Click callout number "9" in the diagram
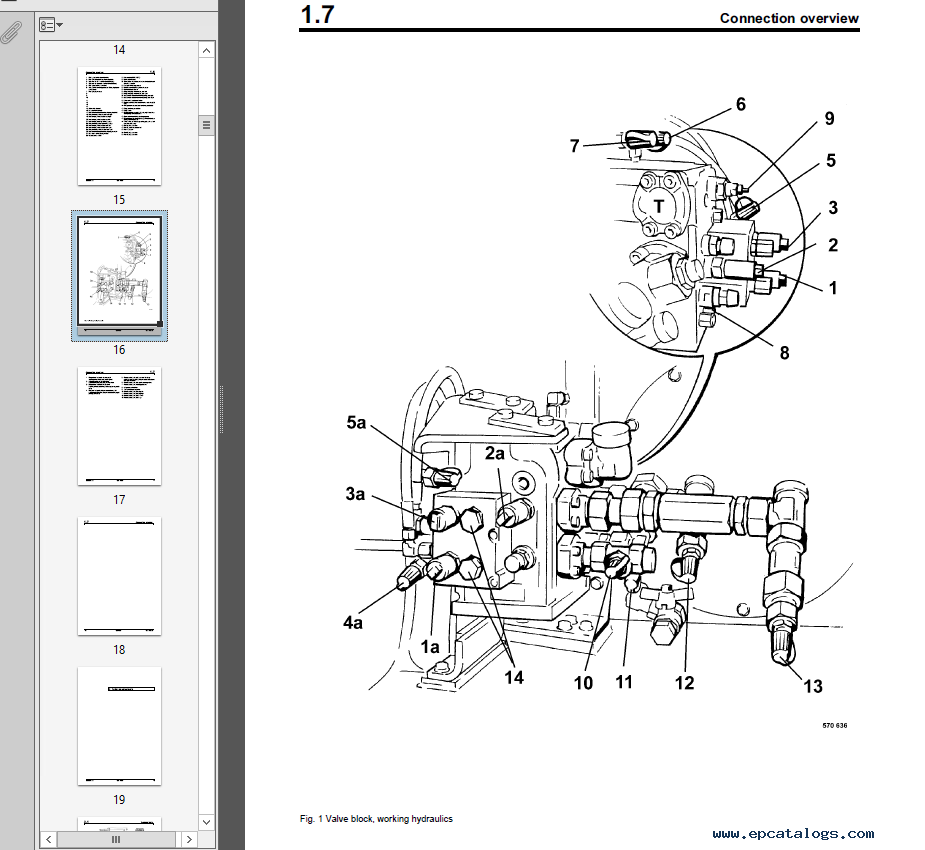Viewport: 925px width, 850px height. (829, 119)
